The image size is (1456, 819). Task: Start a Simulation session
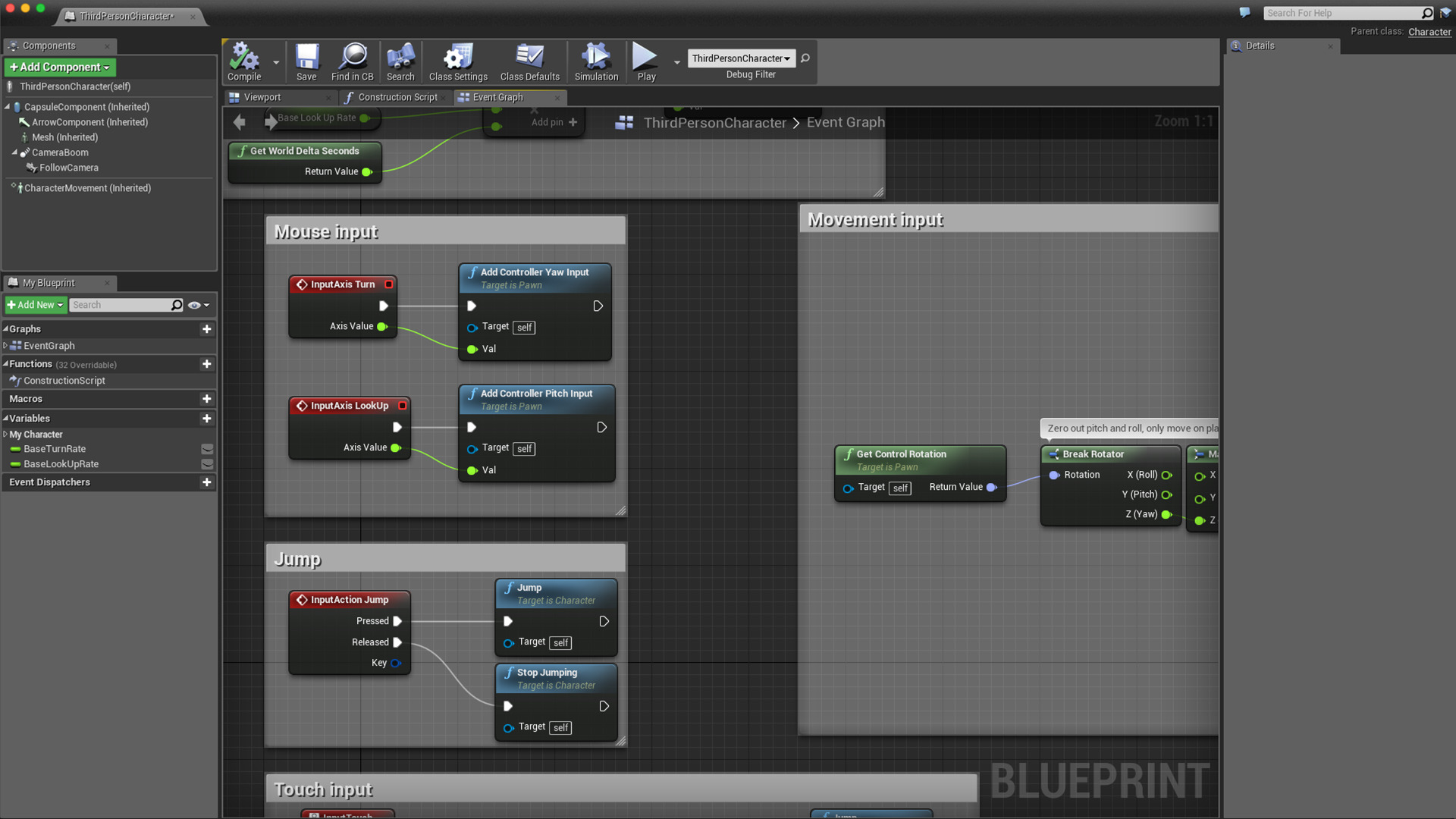coord(595,61)
